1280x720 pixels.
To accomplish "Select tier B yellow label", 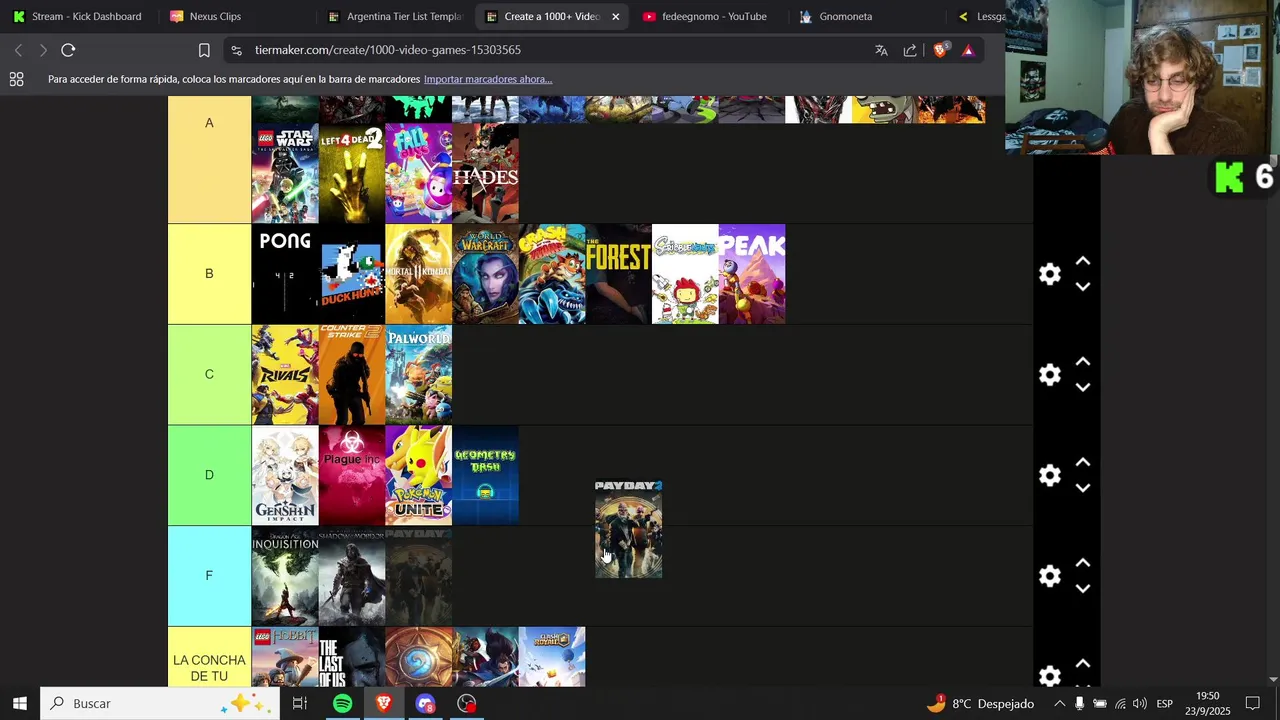I will pos(209,274).
